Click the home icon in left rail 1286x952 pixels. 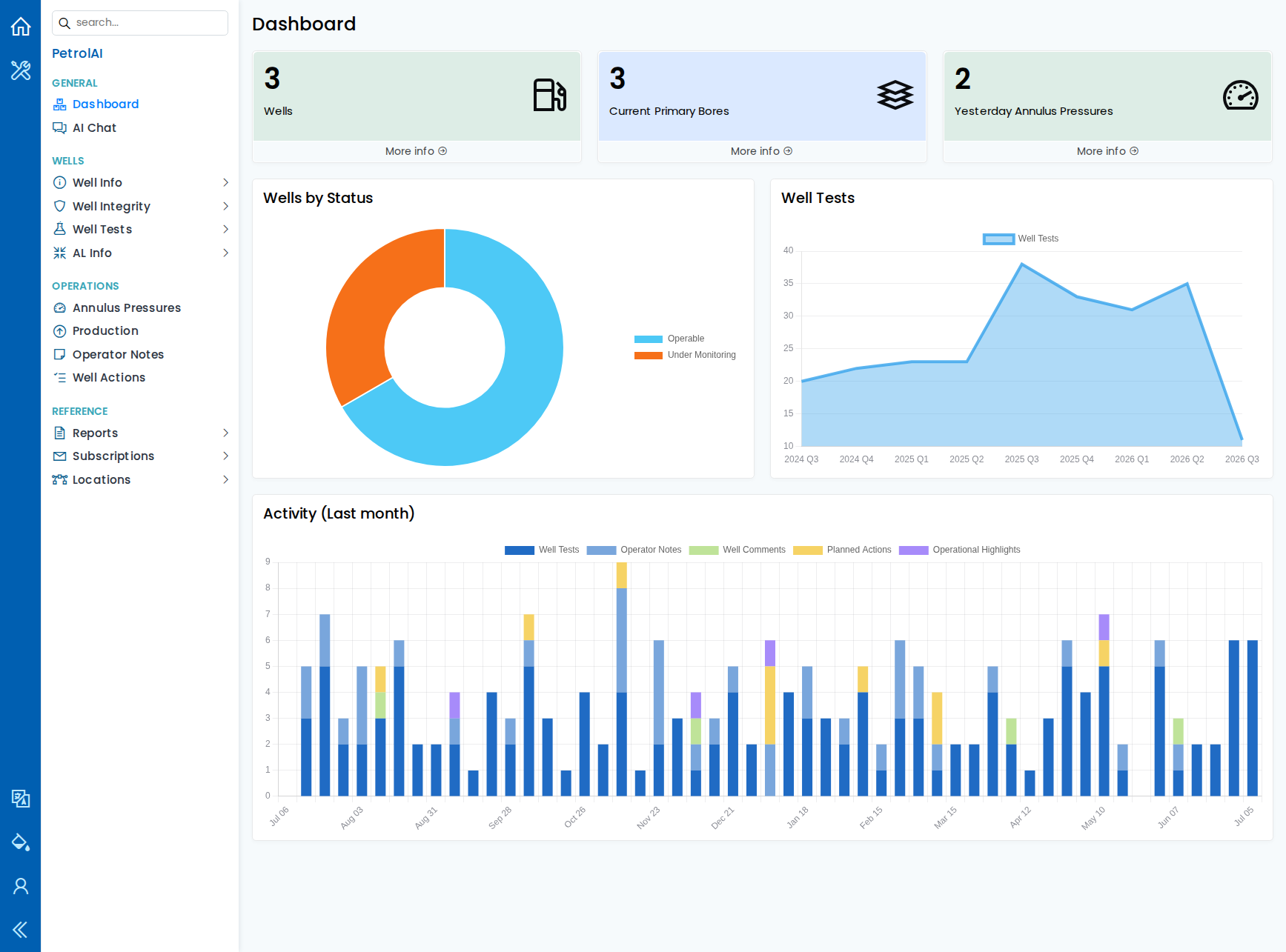21,27
